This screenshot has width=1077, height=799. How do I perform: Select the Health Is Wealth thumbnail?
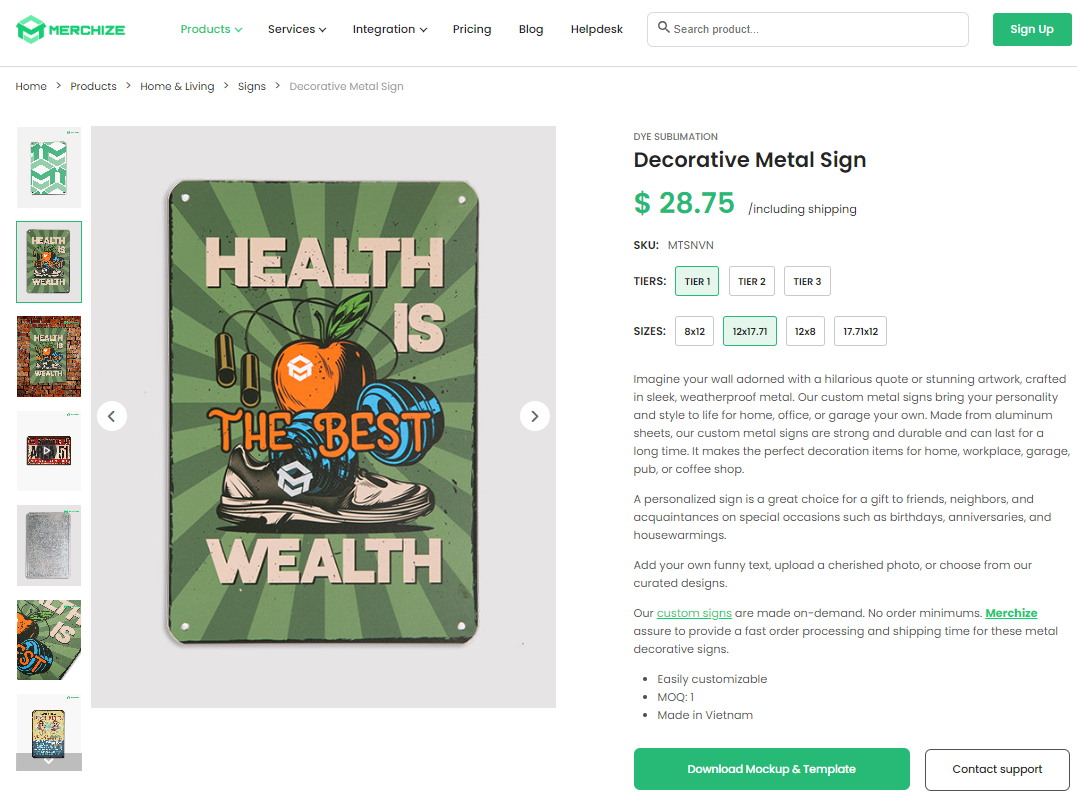[x=48, y=262]
